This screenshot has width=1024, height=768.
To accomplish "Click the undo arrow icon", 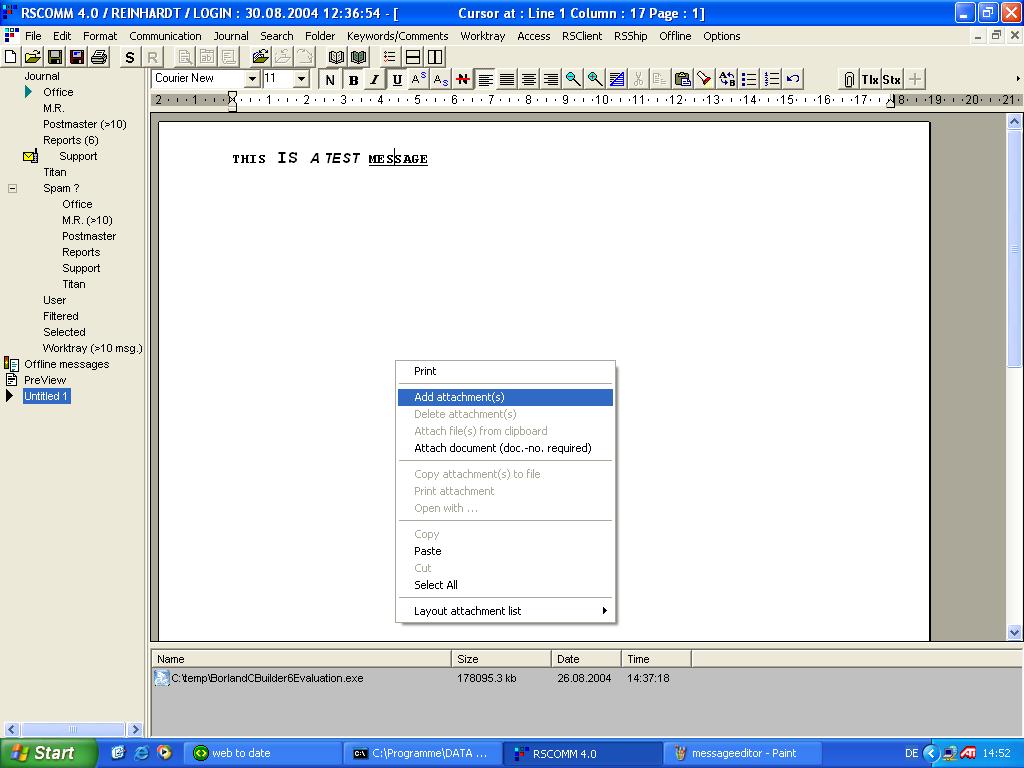I will 793,79.
